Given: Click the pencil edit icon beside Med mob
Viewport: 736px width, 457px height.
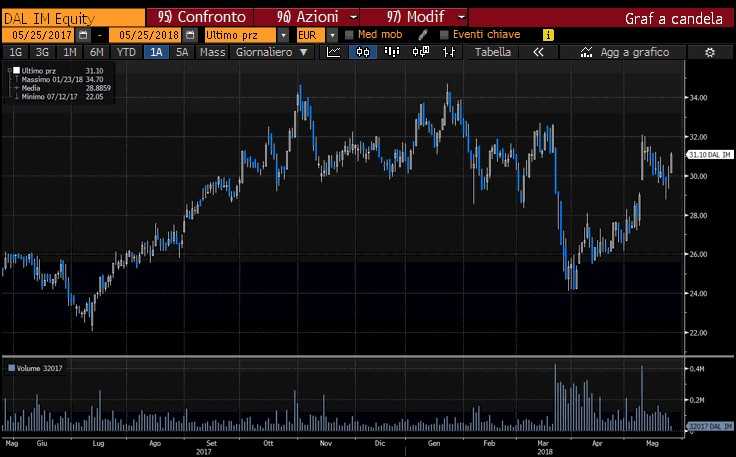Looking at the screenshot, I should [x=422, y=34].
